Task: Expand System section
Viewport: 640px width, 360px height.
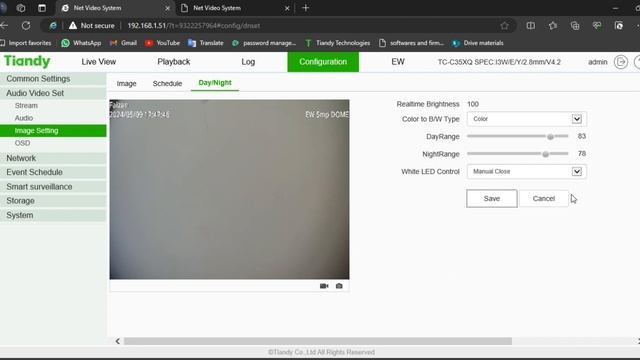Action: click(x=53, y=215)
